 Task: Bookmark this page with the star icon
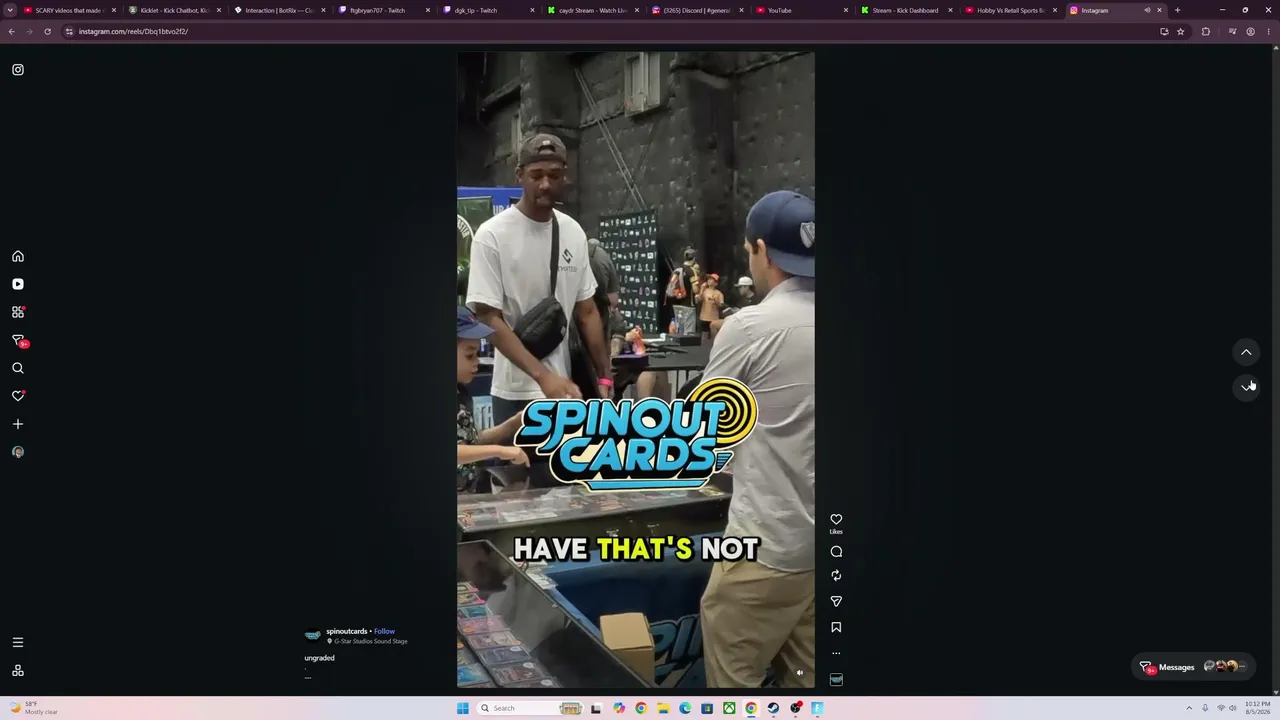[1180, 31]
